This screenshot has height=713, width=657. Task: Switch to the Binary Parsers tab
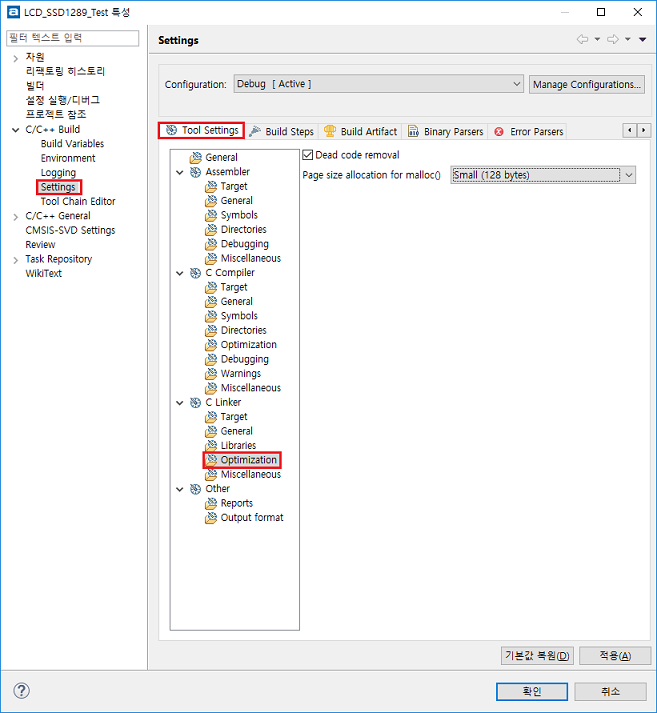(445, 131)
